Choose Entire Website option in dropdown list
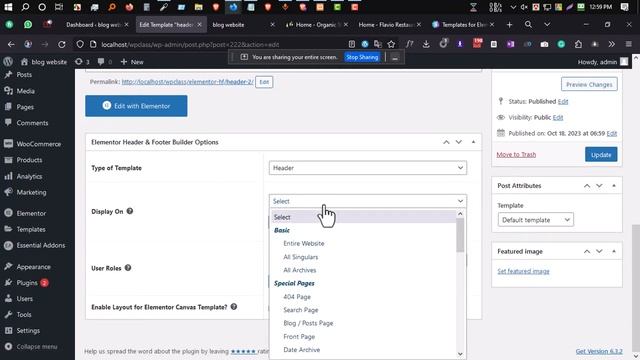 [304, 243]
